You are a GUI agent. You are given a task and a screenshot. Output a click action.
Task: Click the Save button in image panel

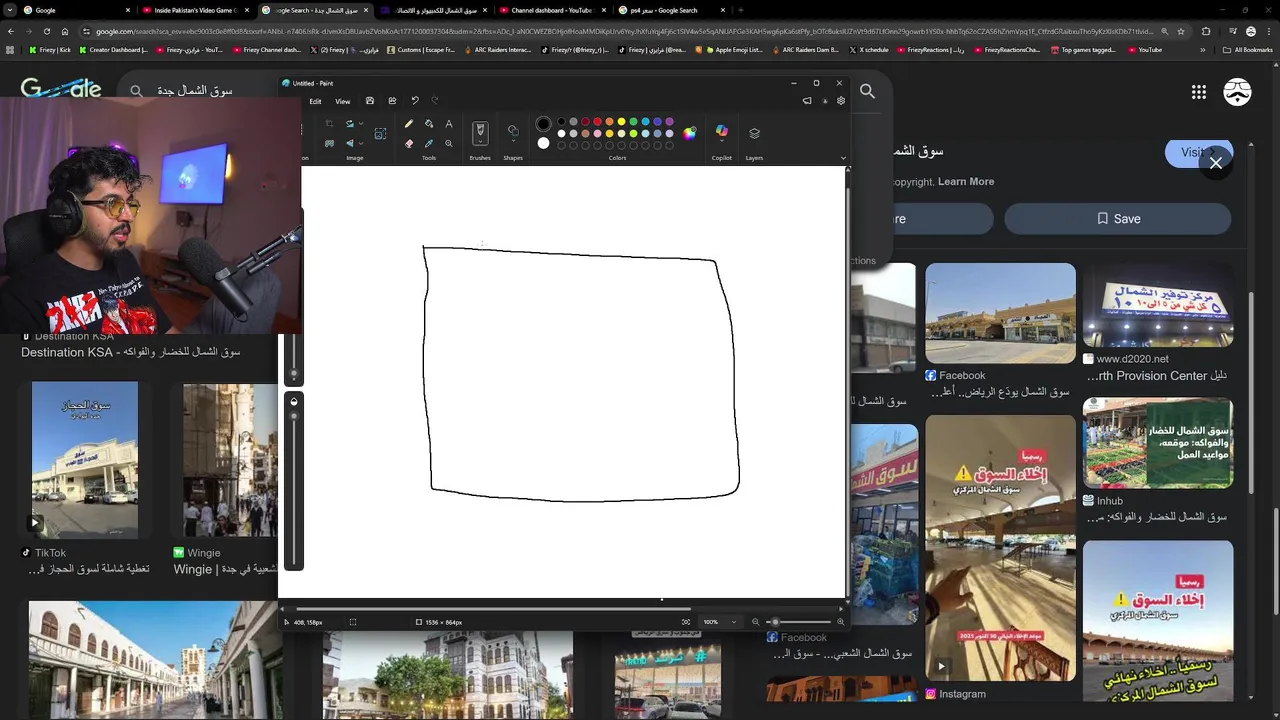click(x=1118, y=219)
